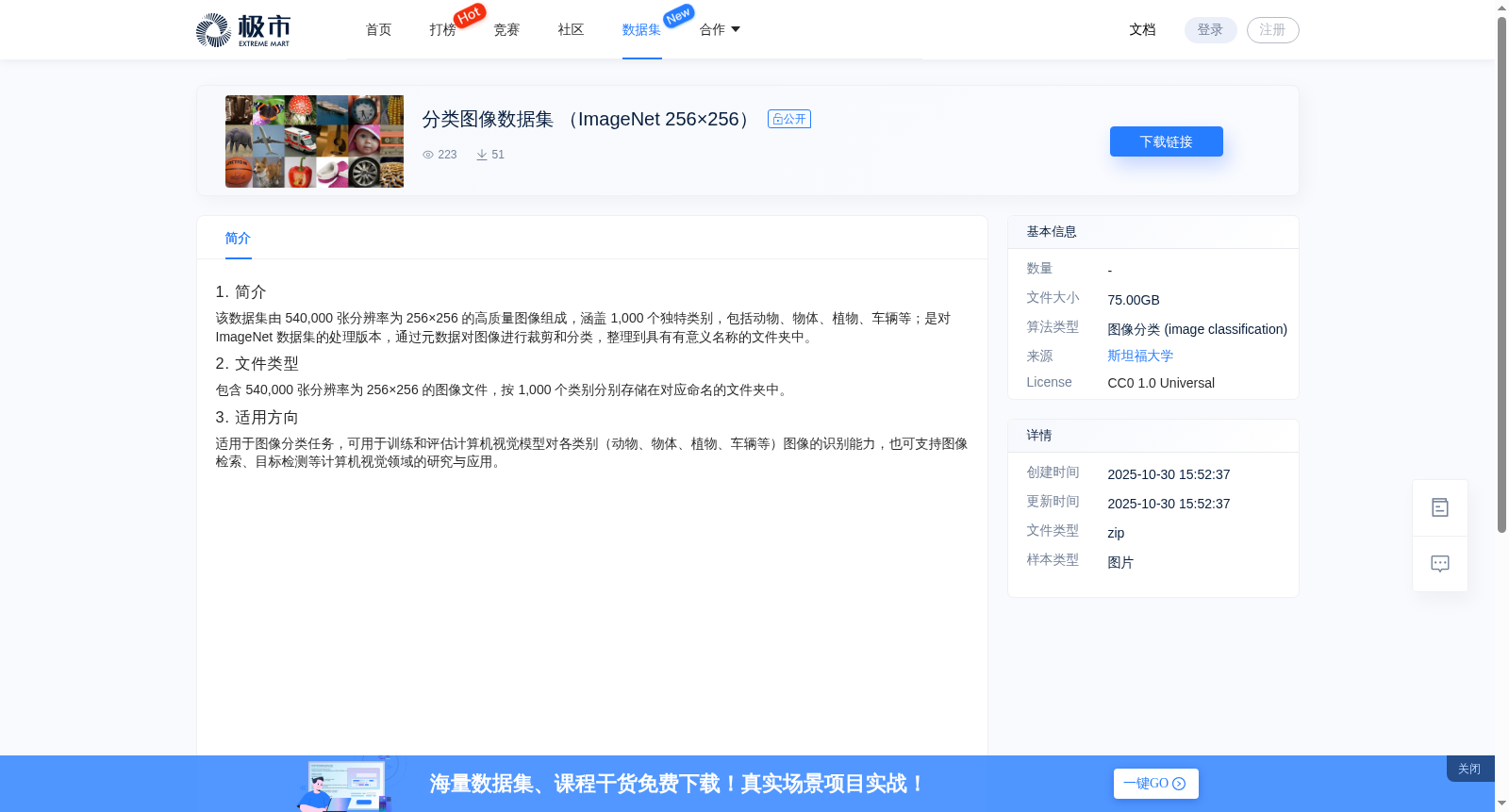The height and width of the screenshot is (812, 1509).
Task: Click the 数量 value dash
Action: pyautogui.click(x=1110, y=271)
